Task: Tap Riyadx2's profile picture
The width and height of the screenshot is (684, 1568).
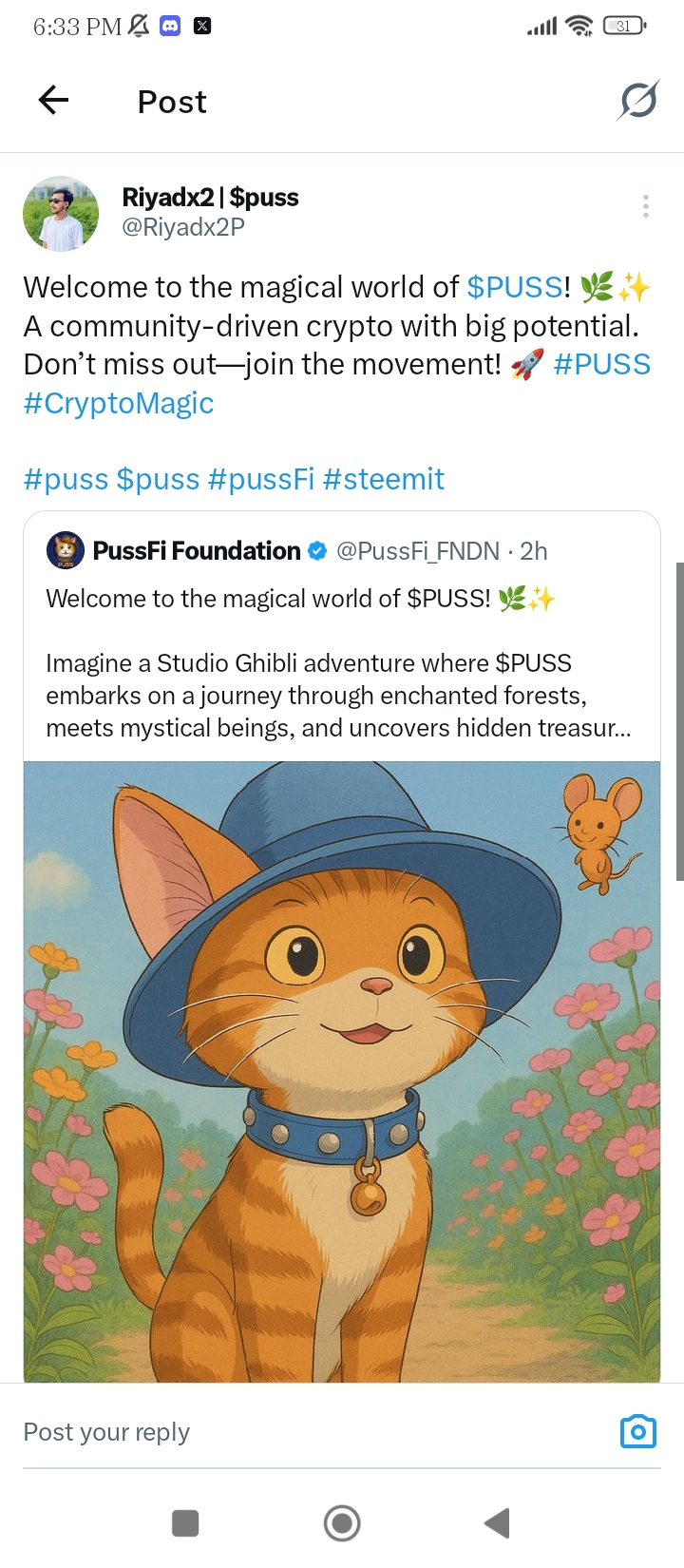Action: (61, 214)
